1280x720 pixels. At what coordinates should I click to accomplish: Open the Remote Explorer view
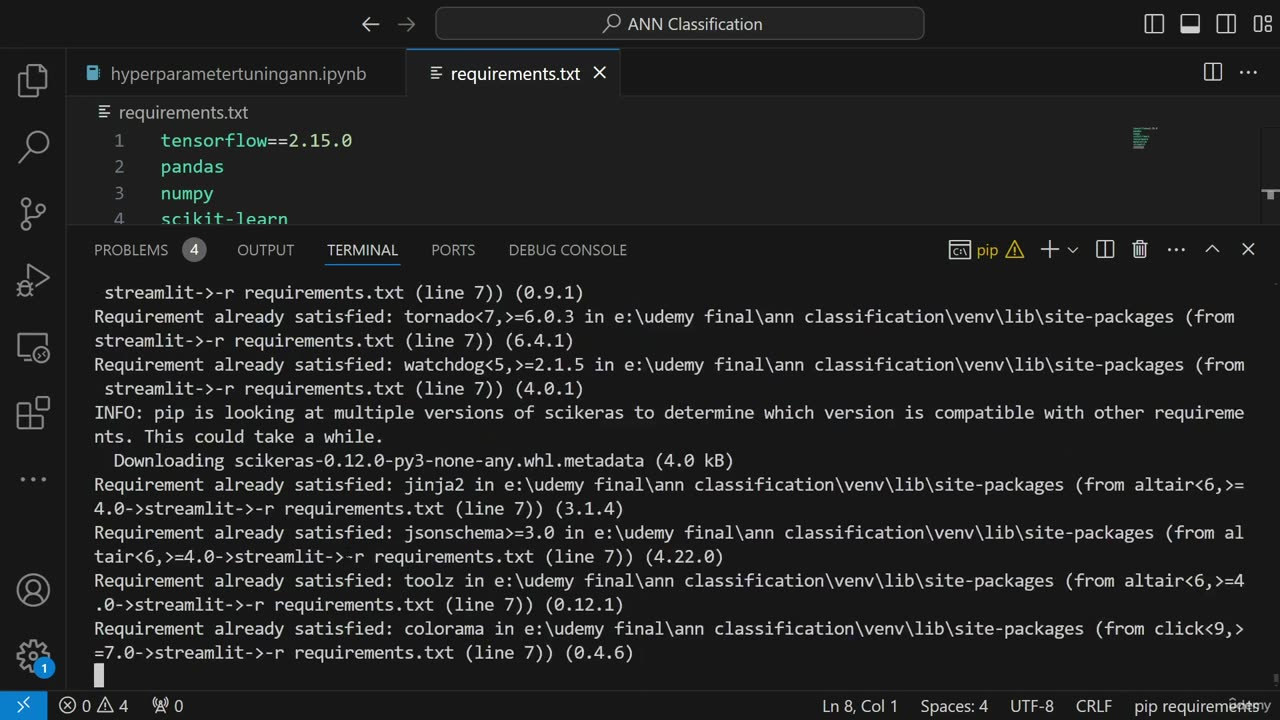pyautogui.click(x=33, y=347)
